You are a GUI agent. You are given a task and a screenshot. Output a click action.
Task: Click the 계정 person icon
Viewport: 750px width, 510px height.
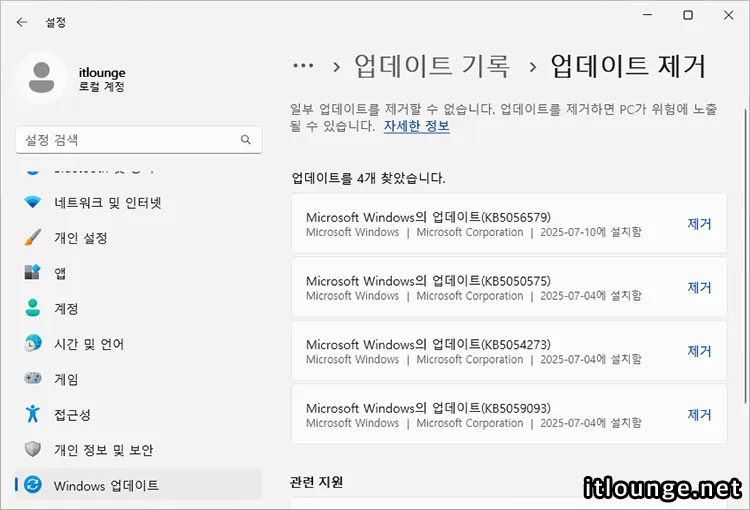[33, 308]
